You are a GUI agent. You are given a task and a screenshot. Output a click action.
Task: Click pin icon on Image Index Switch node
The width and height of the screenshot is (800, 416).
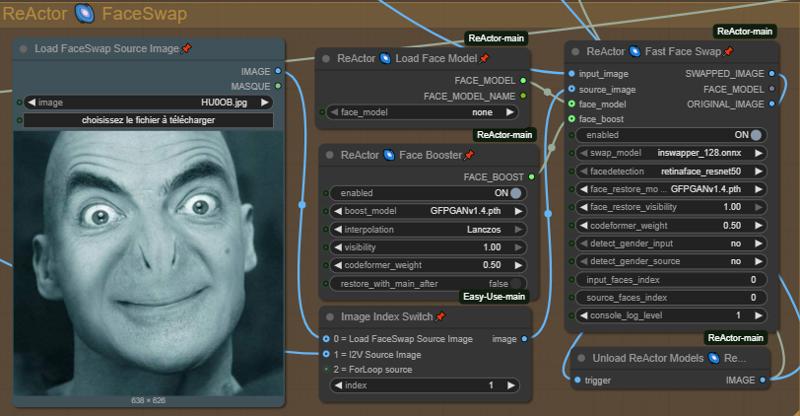[440, 316]
